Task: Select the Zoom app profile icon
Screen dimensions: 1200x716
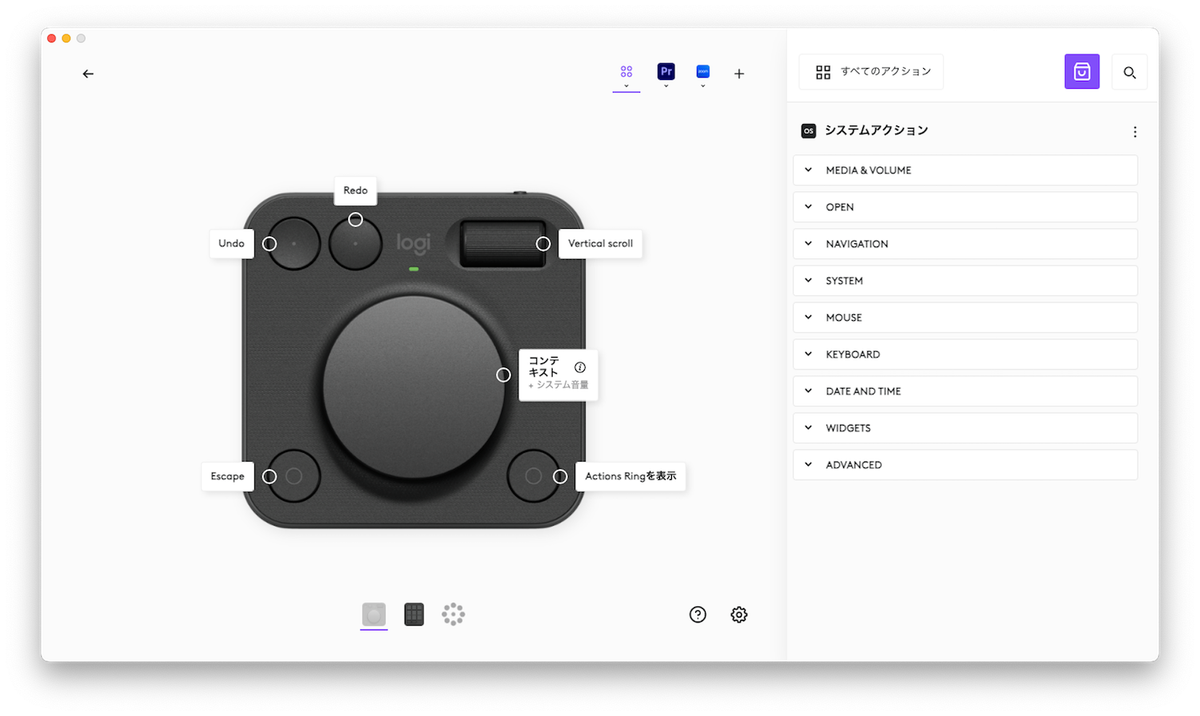Action: [703, 71]
